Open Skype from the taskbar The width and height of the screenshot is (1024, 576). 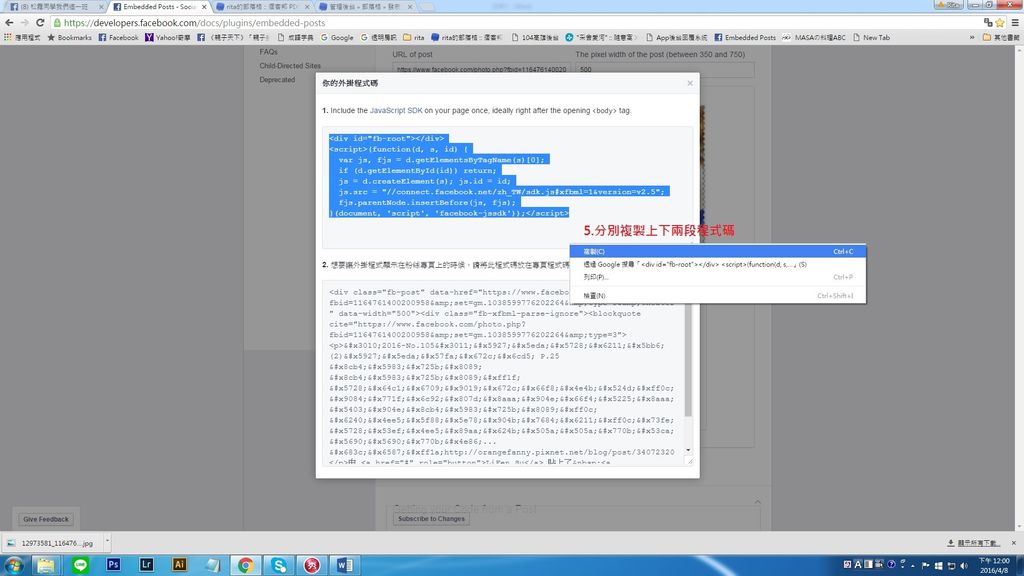tap(279, 565)
